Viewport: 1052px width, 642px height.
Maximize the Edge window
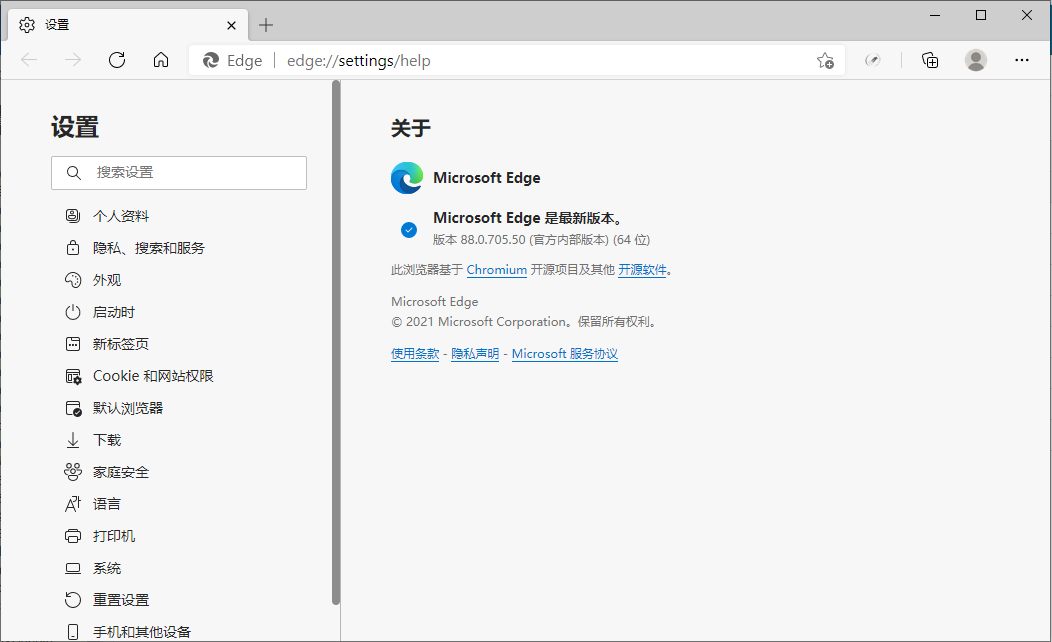[981, 15]
